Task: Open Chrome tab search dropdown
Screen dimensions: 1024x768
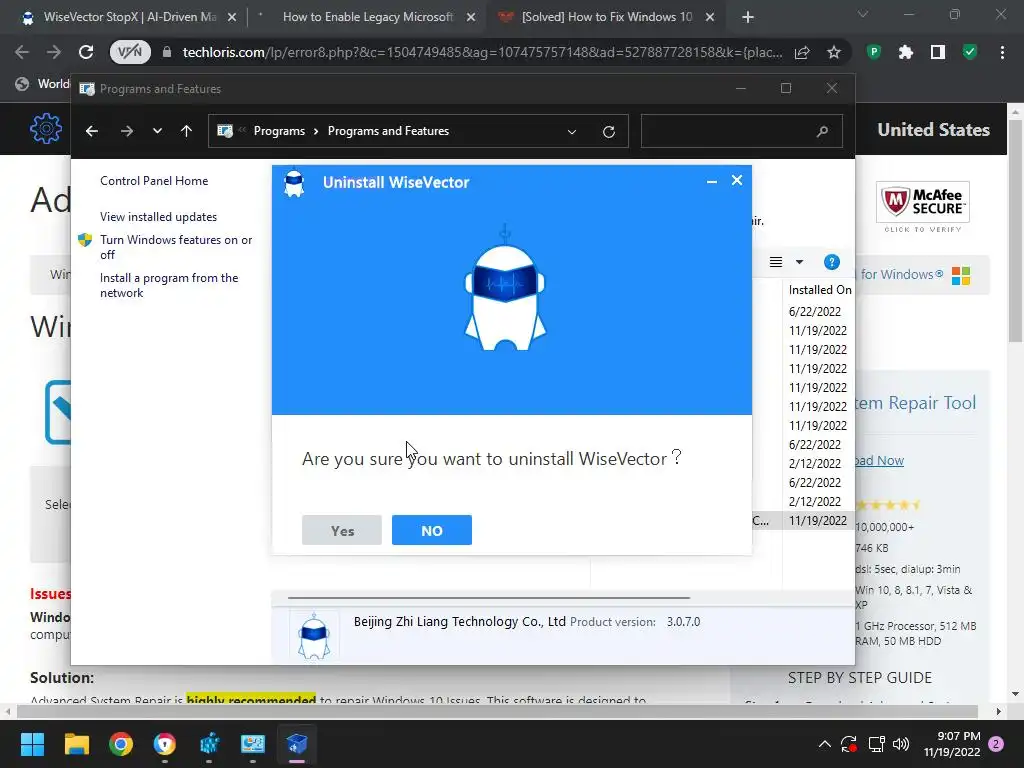Action: [x=863, y=14]
